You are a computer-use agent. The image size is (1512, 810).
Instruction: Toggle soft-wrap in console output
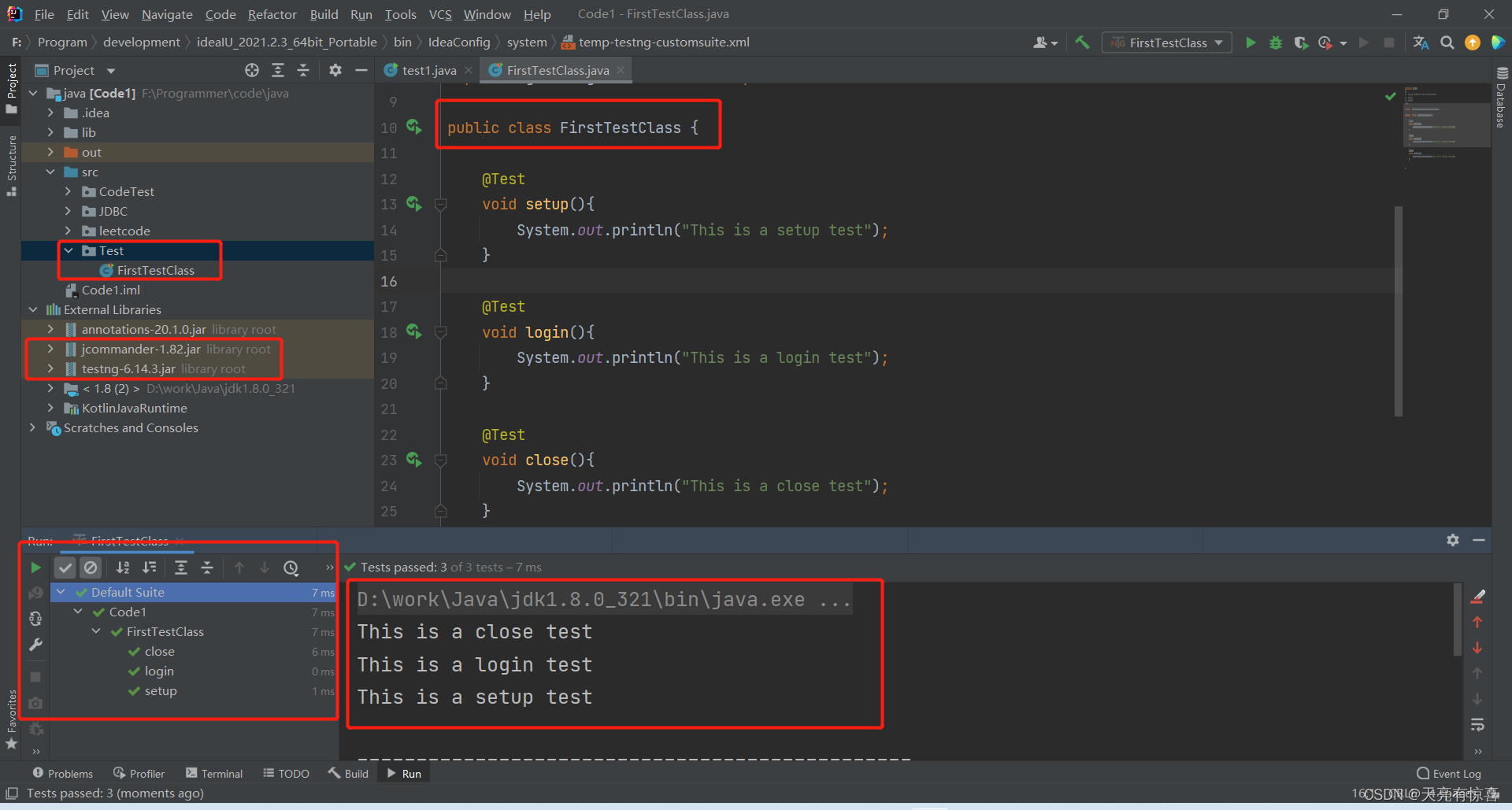(x=1478, y=724)
